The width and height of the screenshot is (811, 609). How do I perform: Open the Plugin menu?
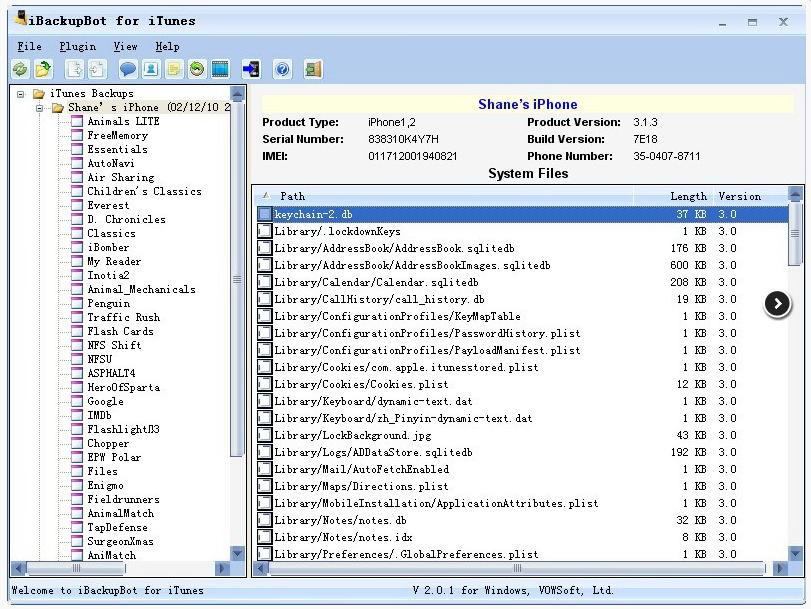(78, 46)
